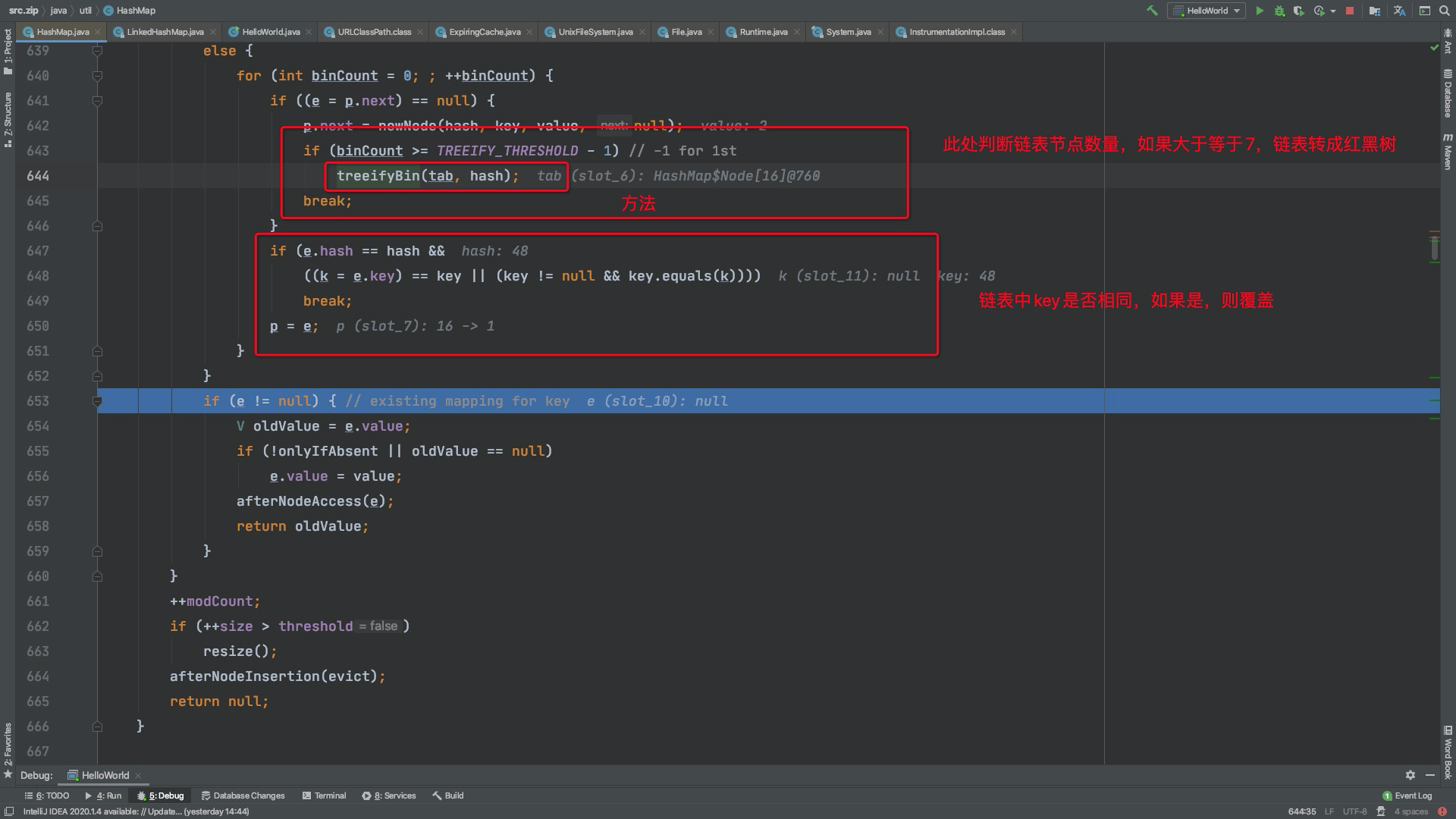Collapse the for loop at line 640
1456x819 pixels.
click(97, 76)
